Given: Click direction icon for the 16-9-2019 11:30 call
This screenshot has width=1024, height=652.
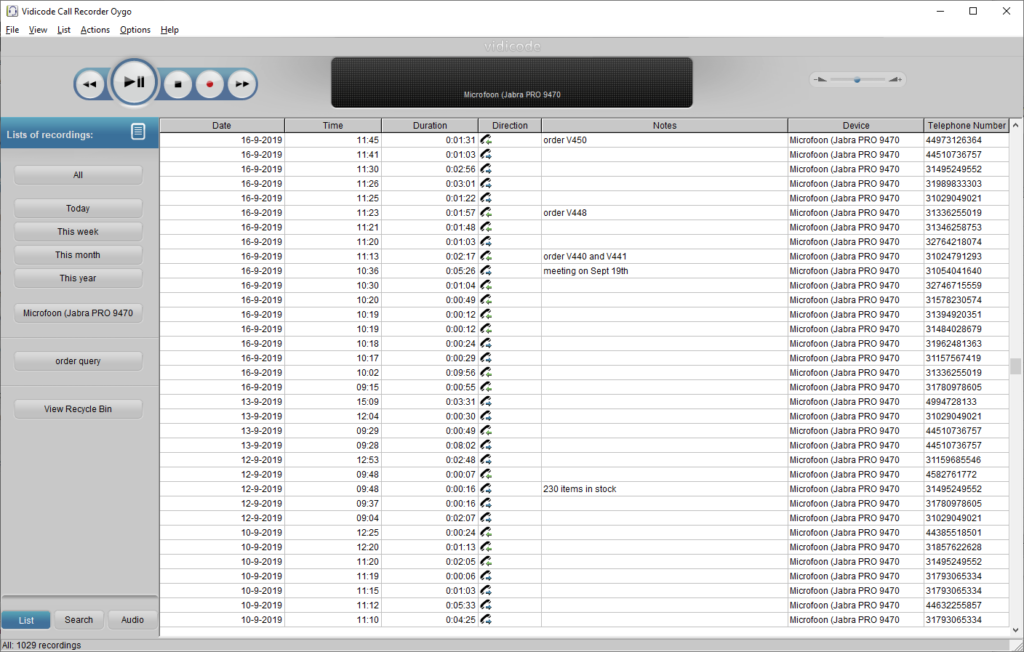Looking at the screenshot, I should [486, 169].
